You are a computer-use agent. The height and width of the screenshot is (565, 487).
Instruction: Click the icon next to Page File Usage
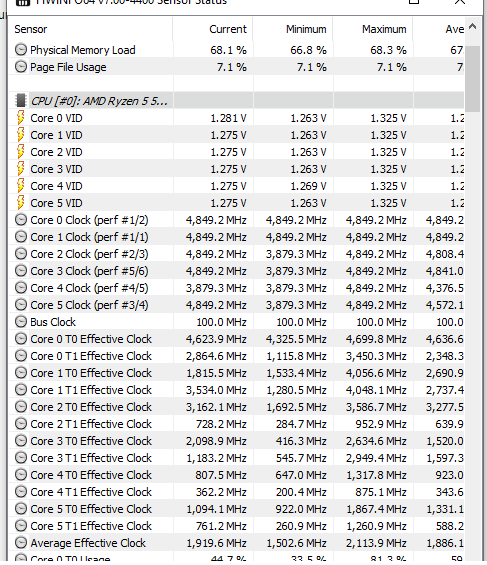pos(21,66)
